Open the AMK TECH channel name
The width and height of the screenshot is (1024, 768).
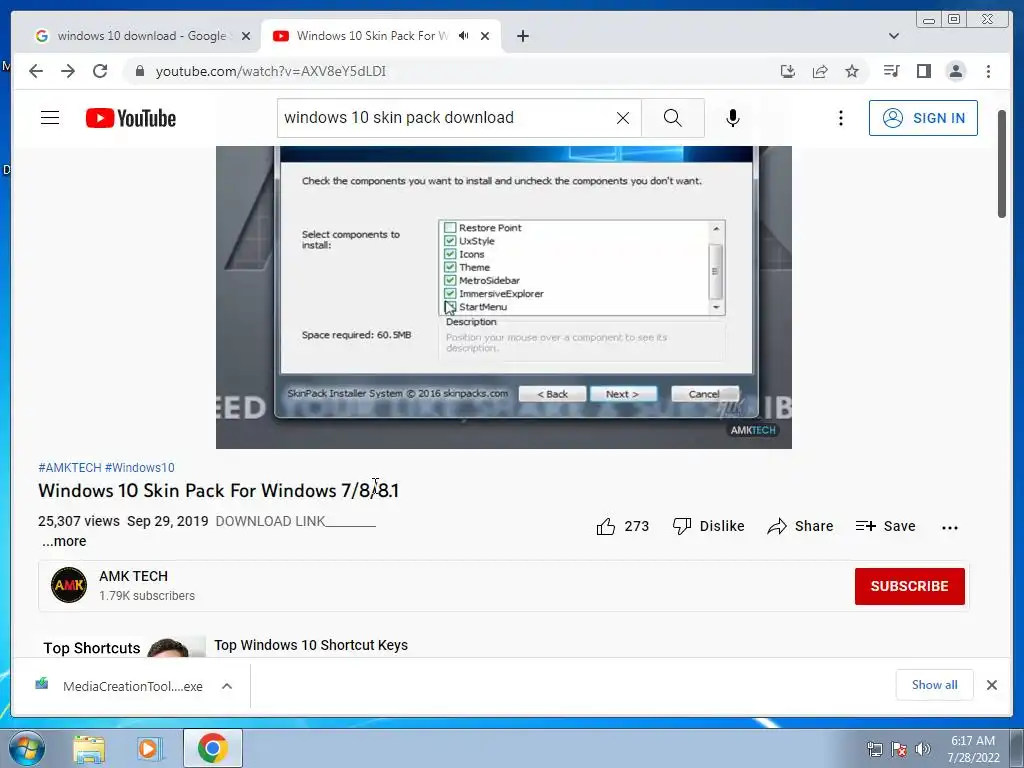[133, 576]
